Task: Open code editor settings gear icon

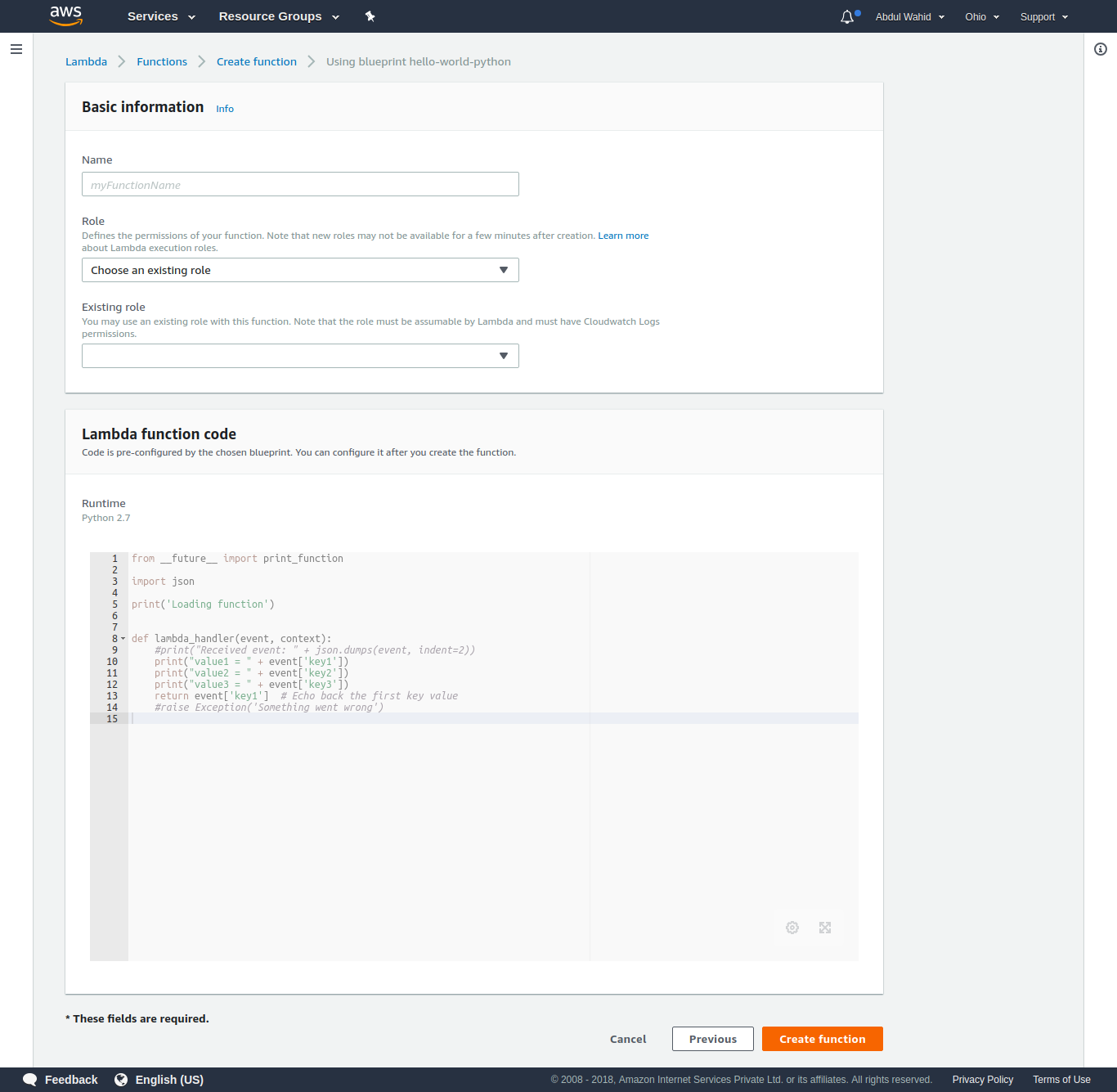Action: coord(792,928)
